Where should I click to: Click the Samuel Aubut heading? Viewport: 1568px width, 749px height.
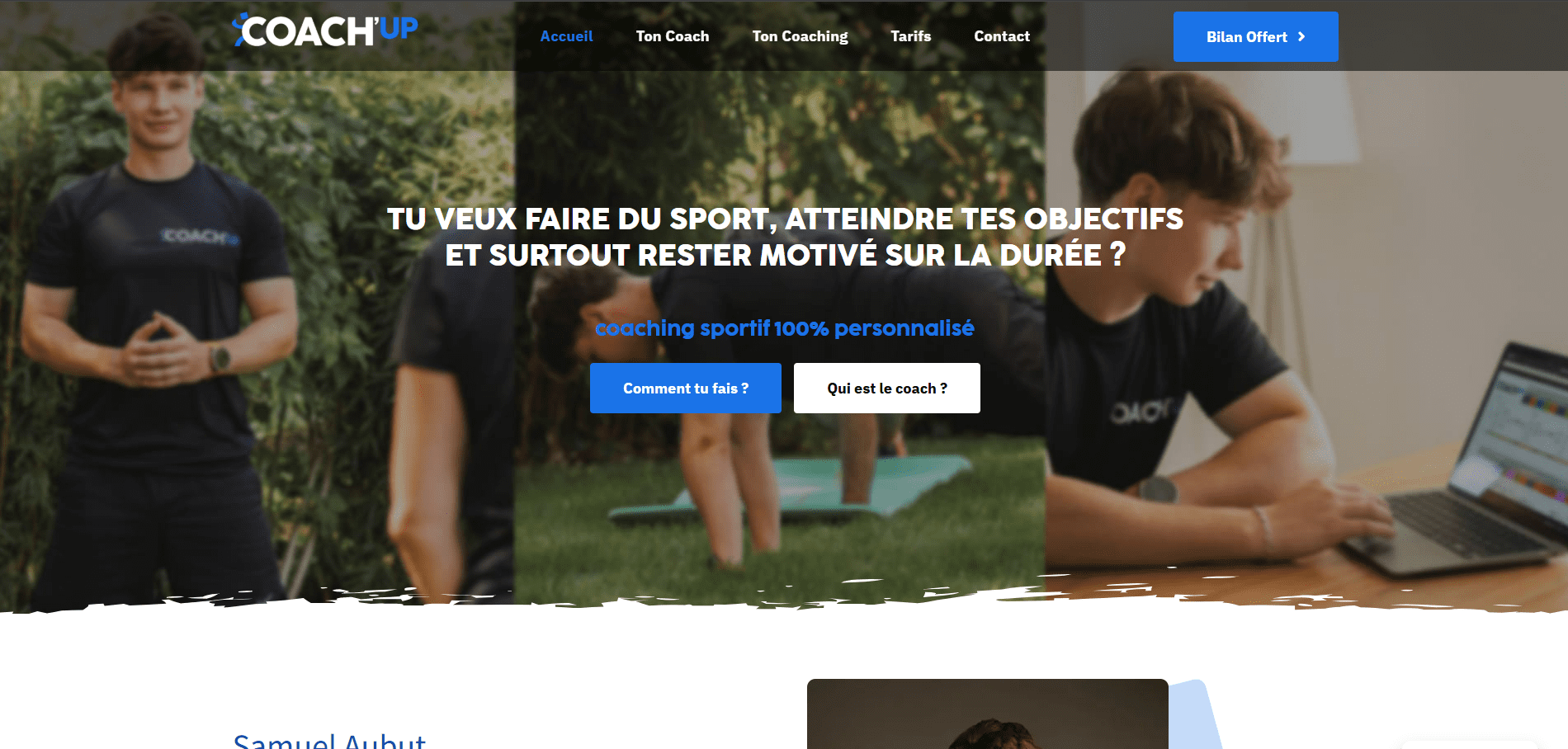[x=329, y=740]
